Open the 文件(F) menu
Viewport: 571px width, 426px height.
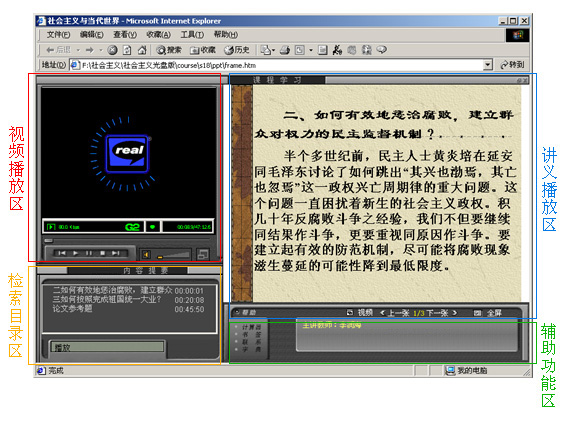pos(58,35)
